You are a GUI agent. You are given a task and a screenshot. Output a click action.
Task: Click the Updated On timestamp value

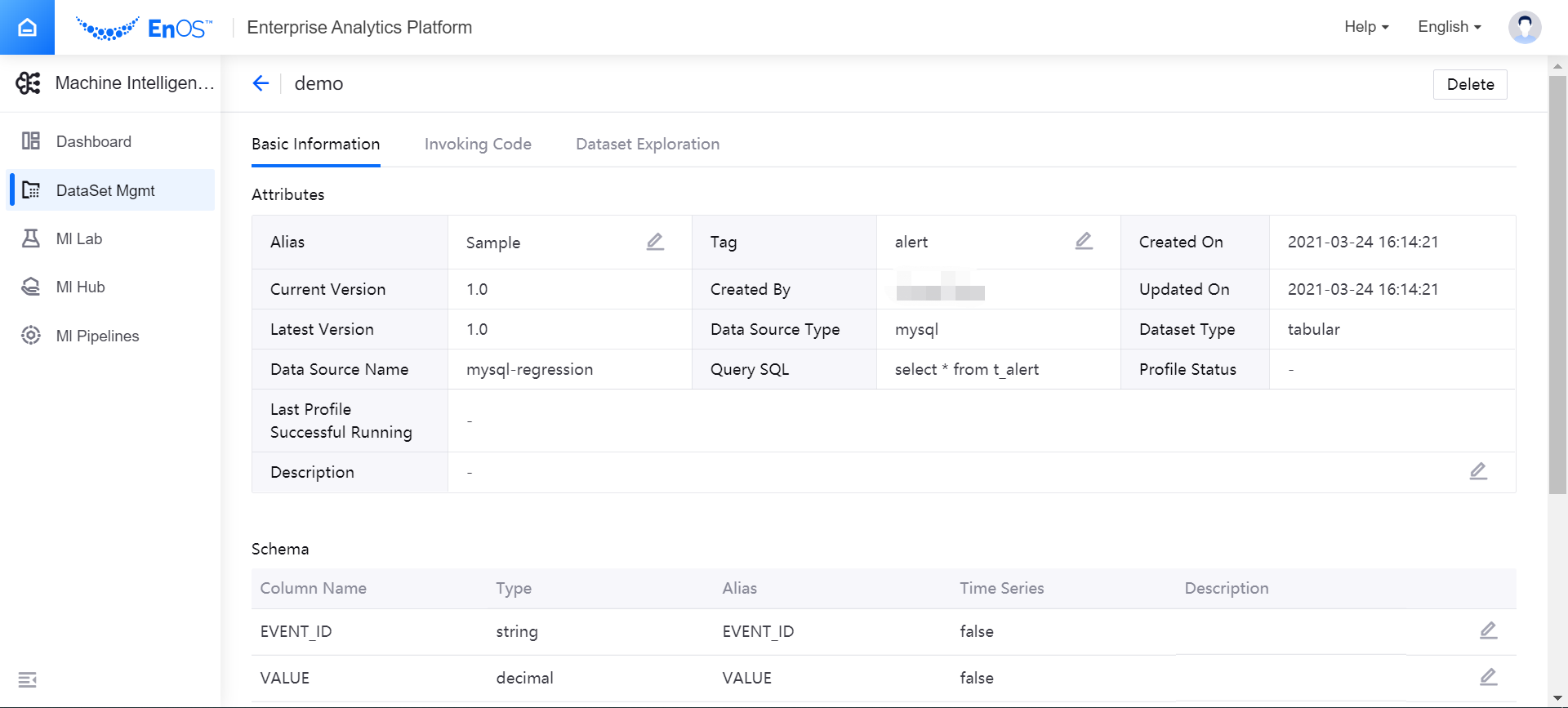[1363, 289]
